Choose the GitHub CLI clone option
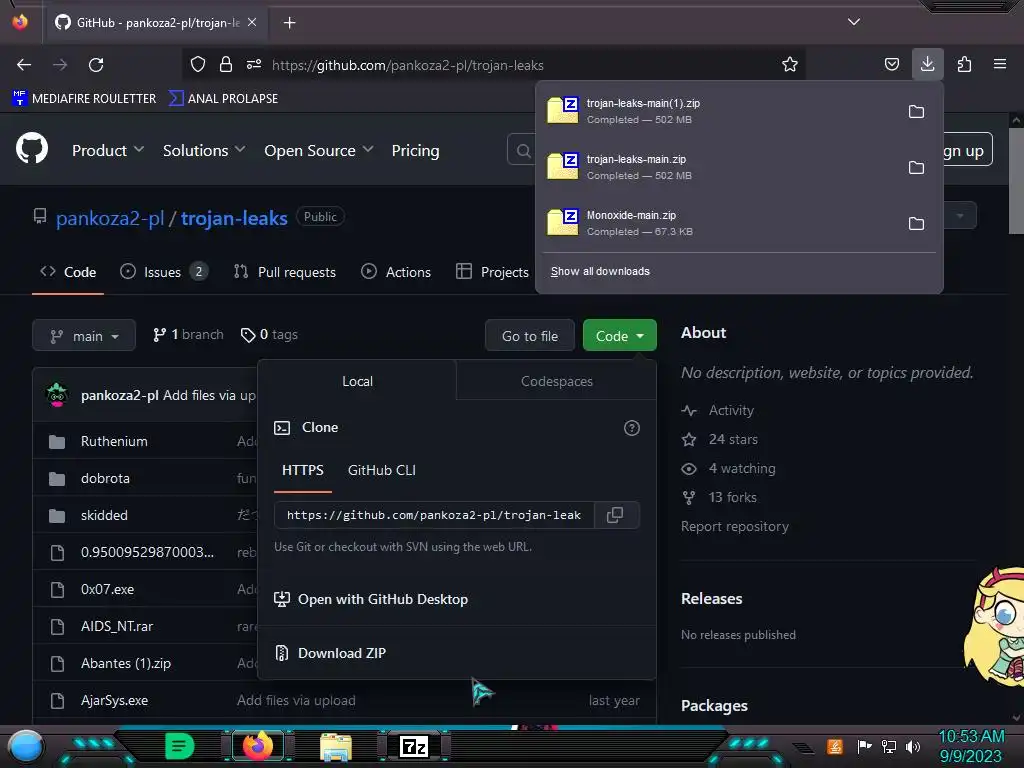 (x=381, y=470)
